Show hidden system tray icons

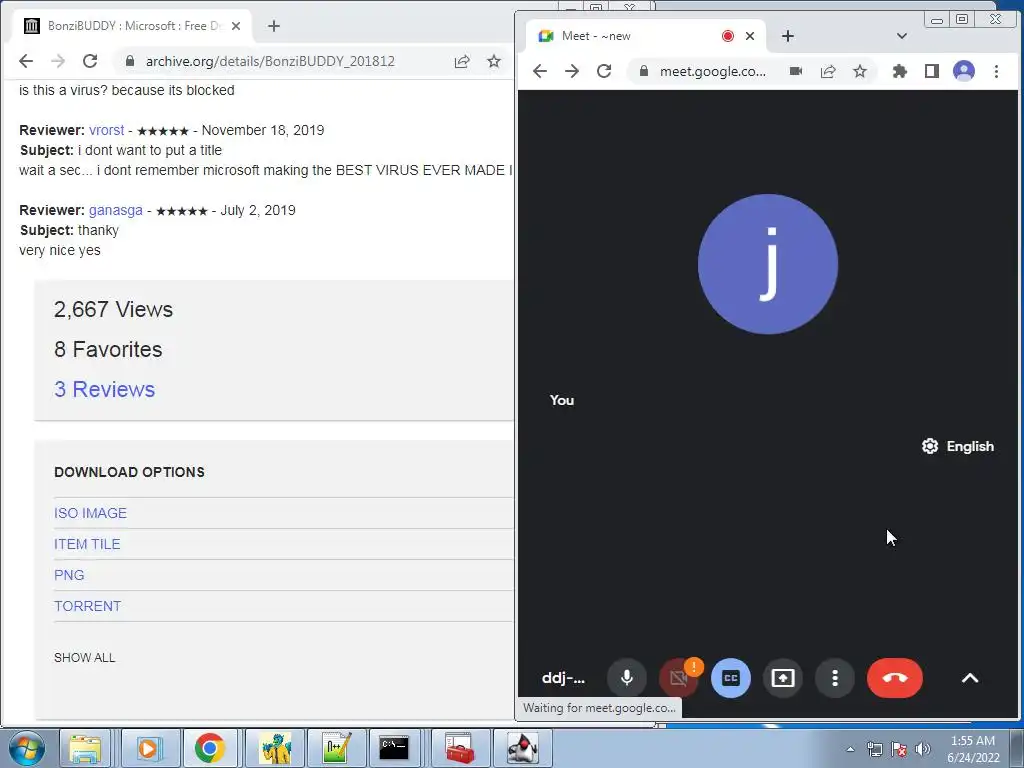[850, 749]
